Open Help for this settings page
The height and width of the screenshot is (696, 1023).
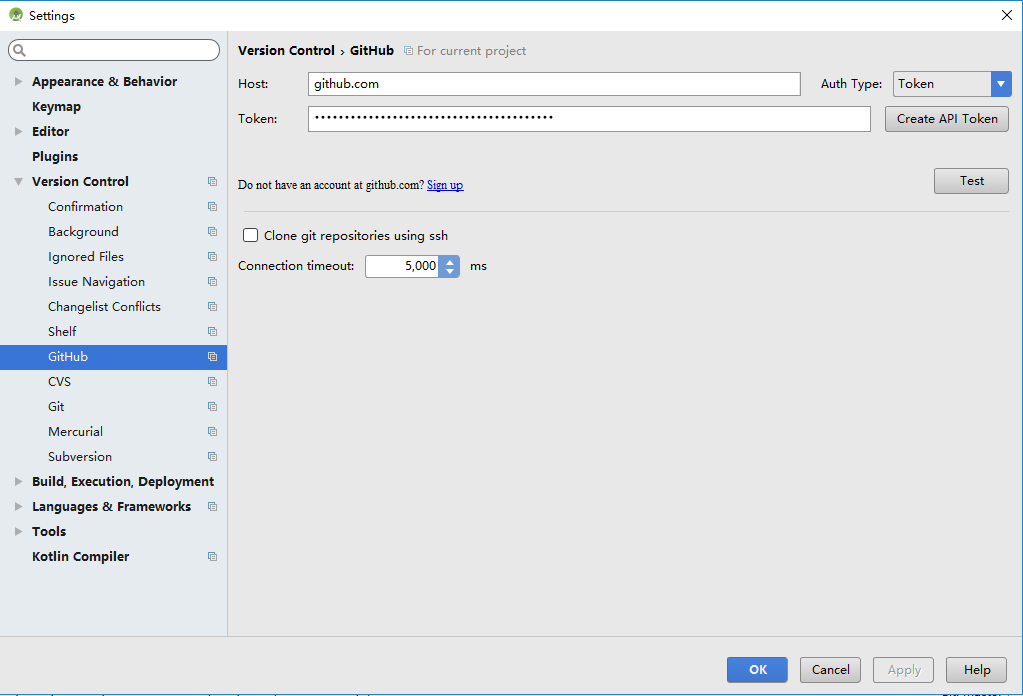pyautogui.click(x=977, y=670)
